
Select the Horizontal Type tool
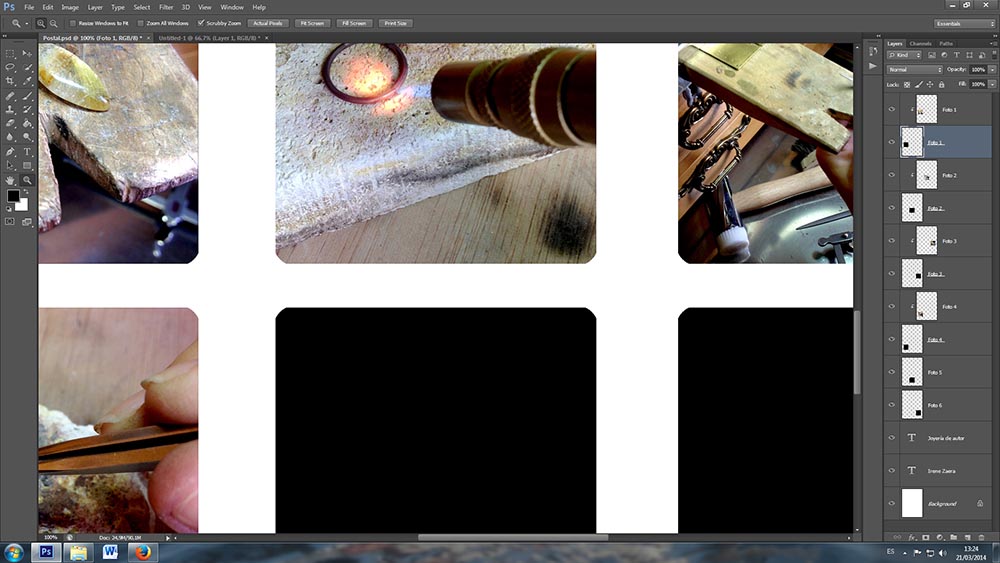click(27, 151)
